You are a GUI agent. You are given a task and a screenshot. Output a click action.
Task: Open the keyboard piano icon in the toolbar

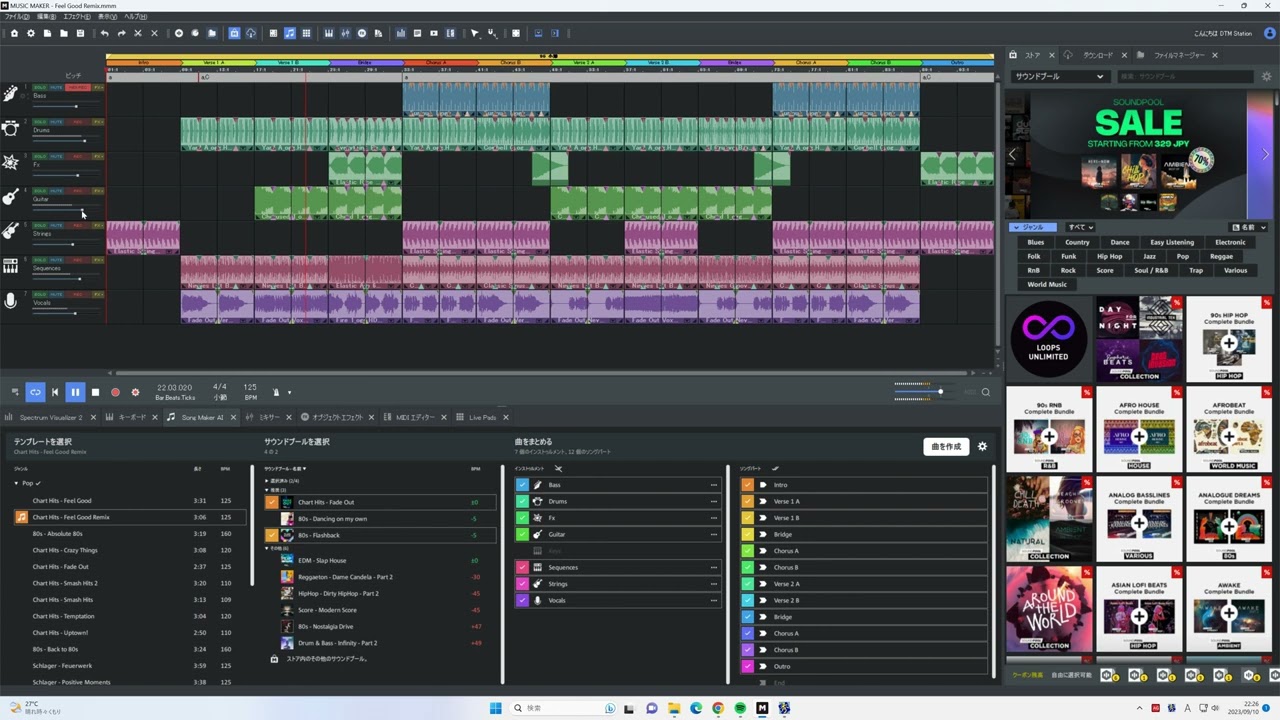(328, 33)
